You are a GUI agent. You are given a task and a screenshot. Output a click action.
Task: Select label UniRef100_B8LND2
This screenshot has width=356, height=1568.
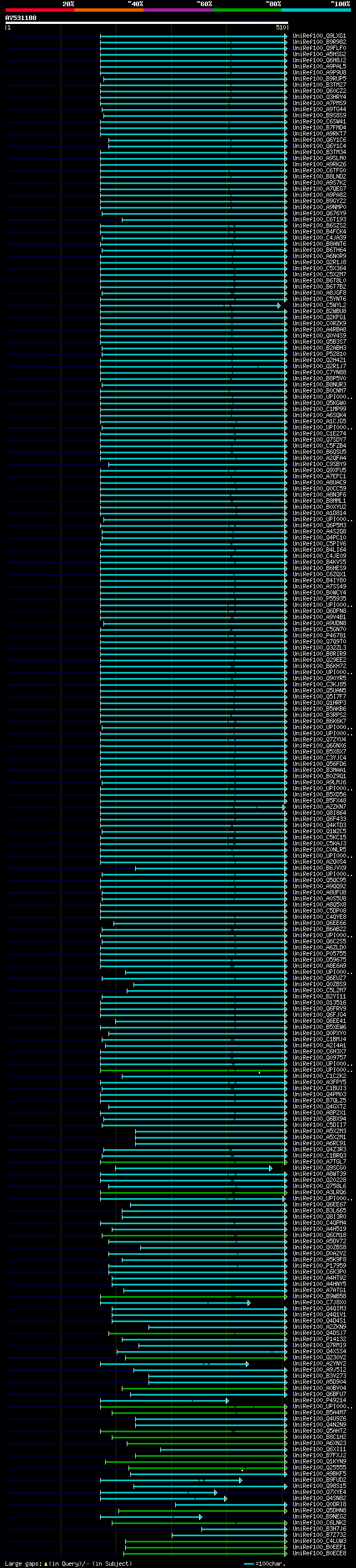pos(319,176)
